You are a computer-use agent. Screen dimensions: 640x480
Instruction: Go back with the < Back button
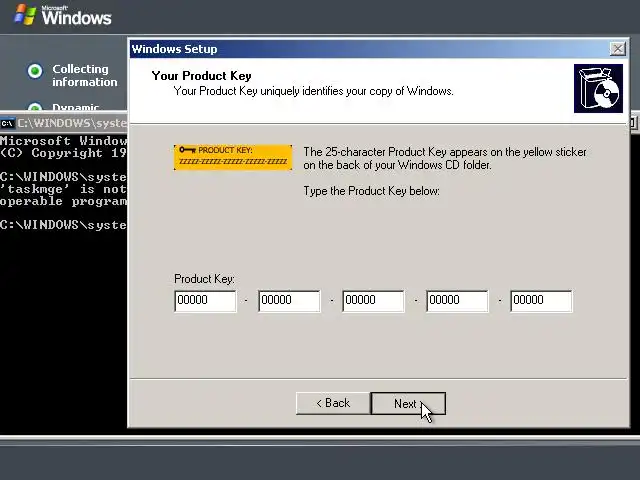(333, 403)
